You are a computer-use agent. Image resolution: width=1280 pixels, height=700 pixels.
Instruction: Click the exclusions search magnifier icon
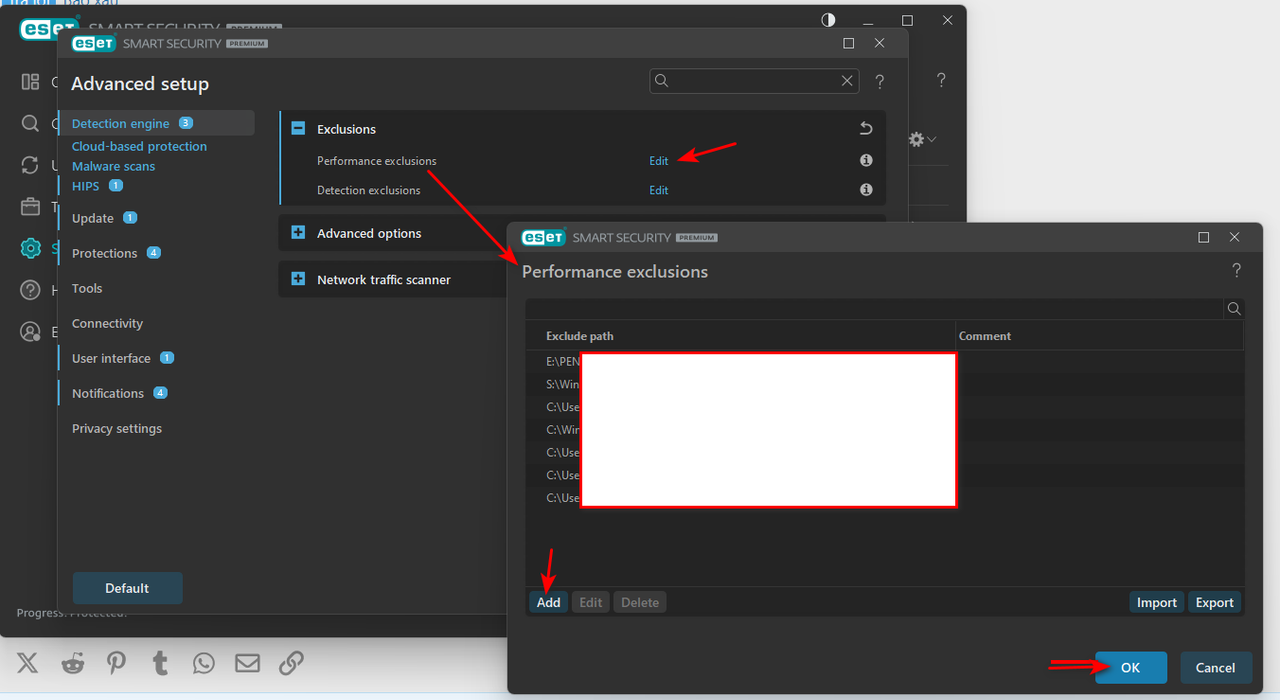click(1234, 309)
